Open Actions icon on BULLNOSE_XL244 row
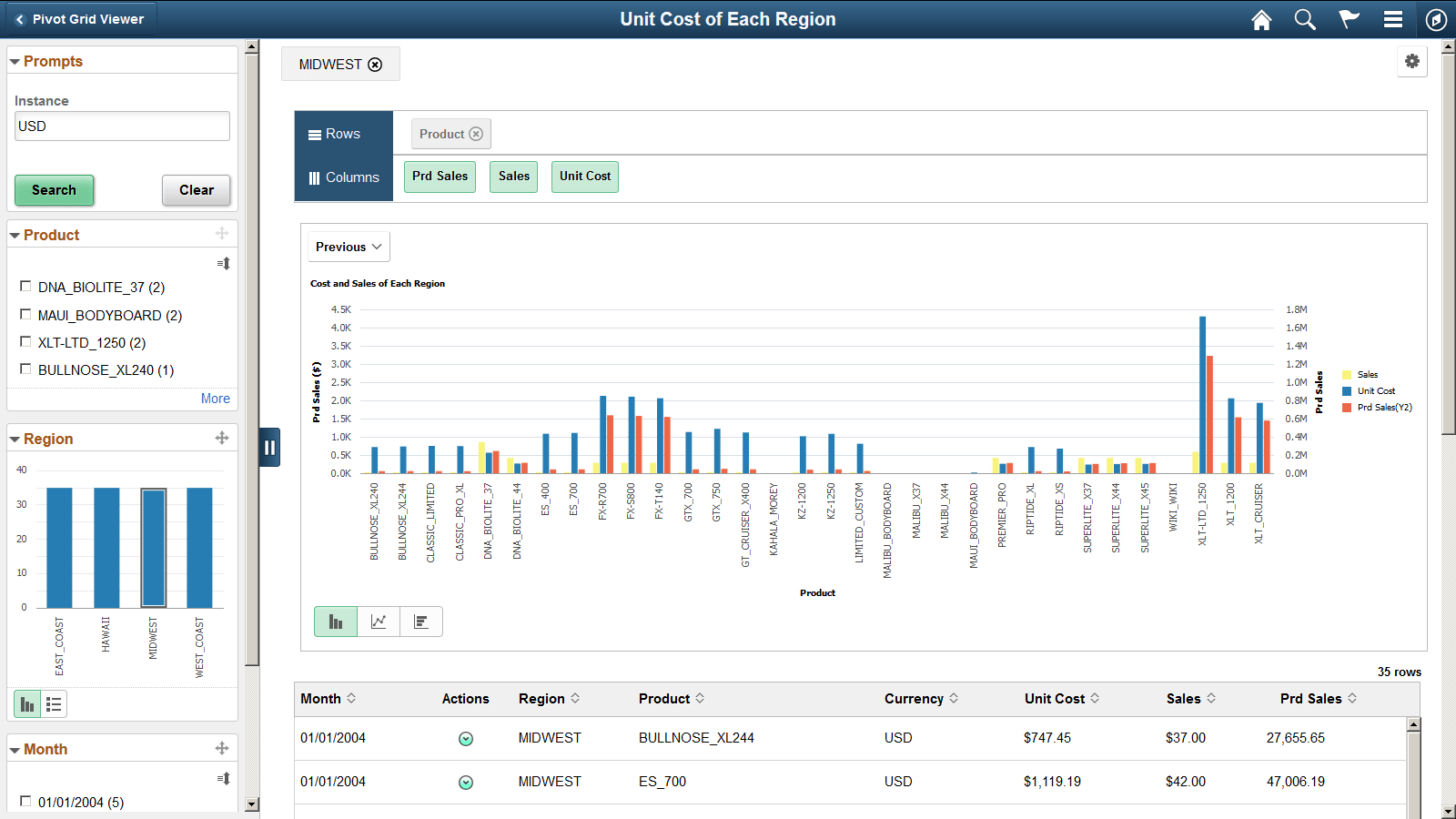The height and width of the screenshot is (819, 1456). click(466, 739)
